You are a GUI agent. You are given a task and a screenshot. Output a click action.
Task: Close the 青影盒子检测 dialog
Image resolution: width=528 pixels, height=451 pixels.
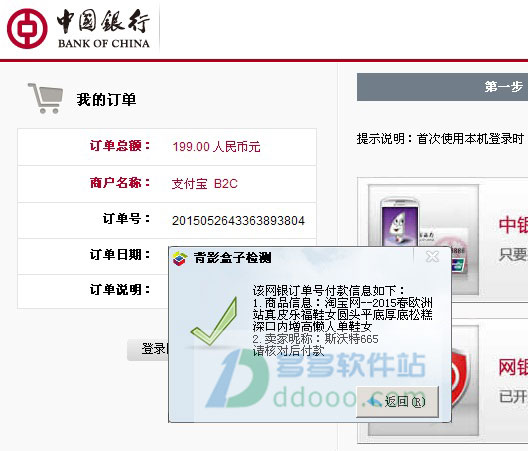432,256
